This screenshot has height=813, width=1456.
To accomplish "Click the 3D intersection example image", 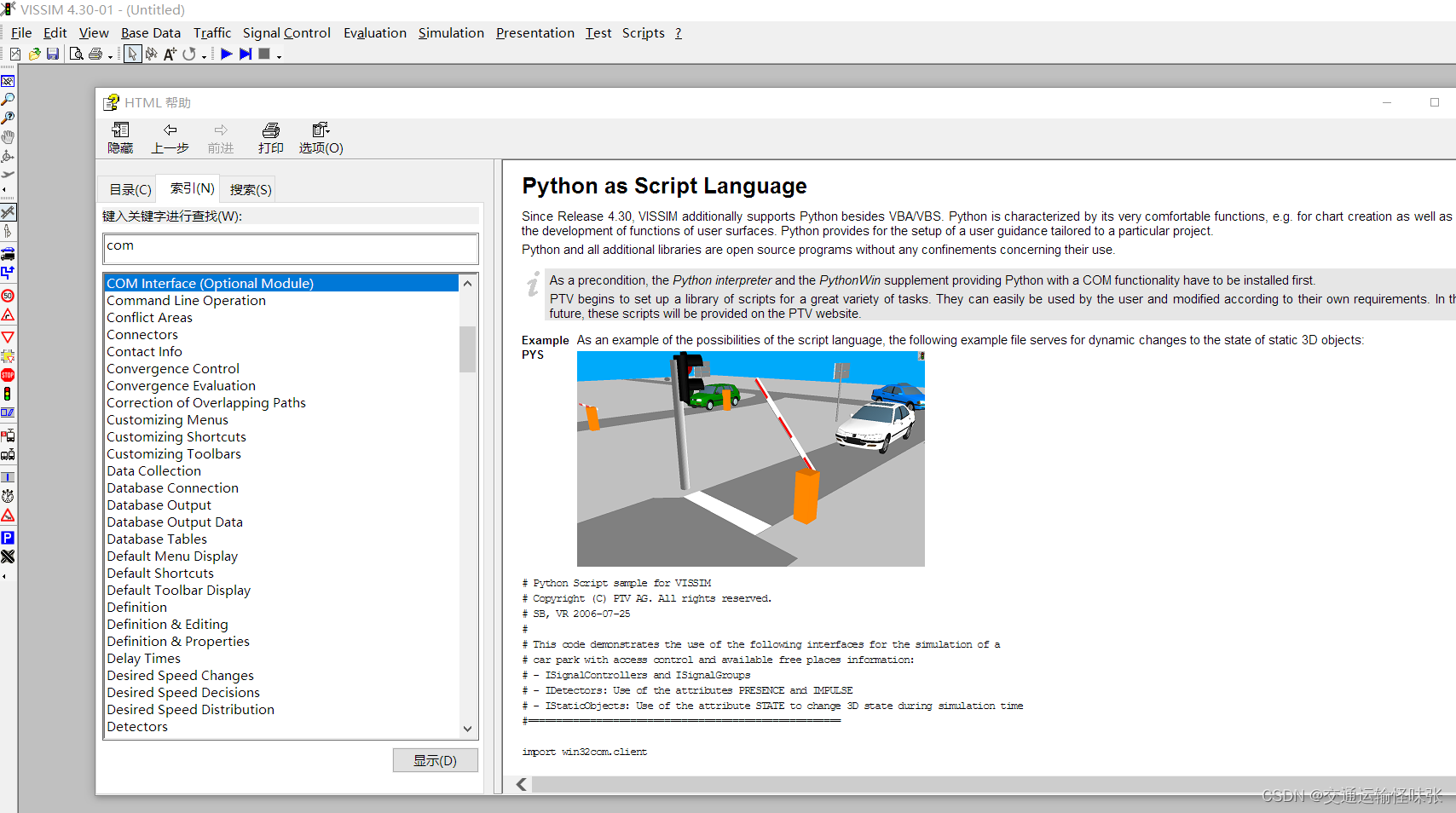I will 751,458.
